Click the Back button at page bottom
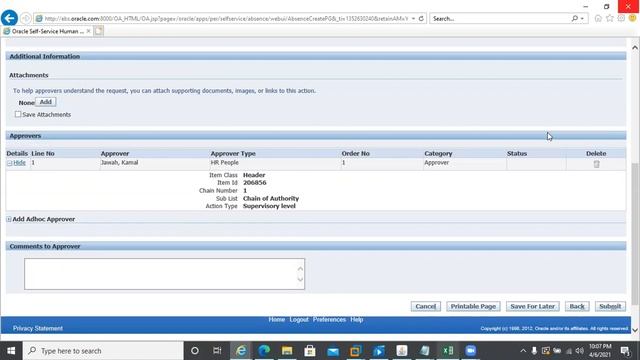Viewport: 640px width, 360px height. [577, 307]
